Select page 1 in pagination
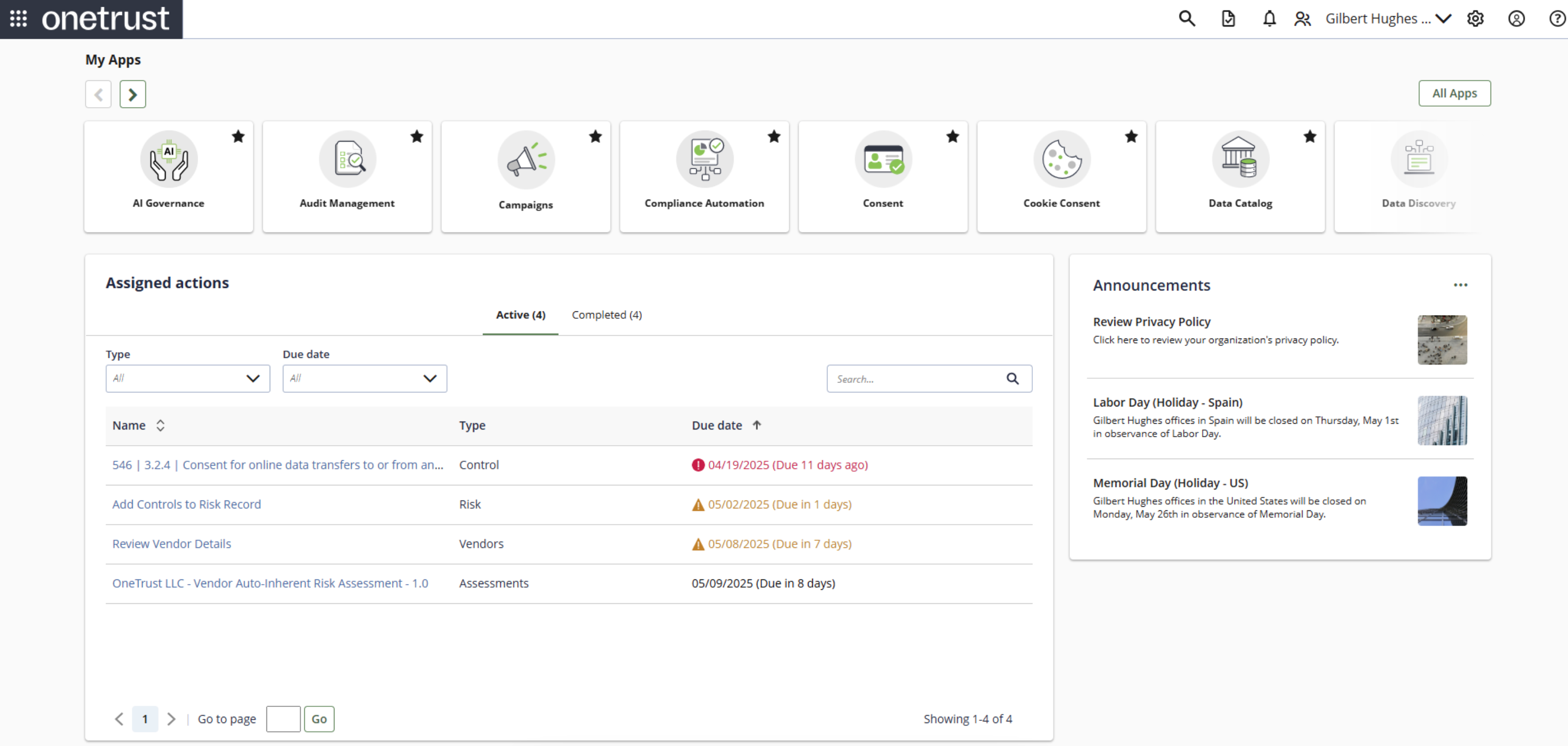1568x746 pixels. [x=145, y=719]
